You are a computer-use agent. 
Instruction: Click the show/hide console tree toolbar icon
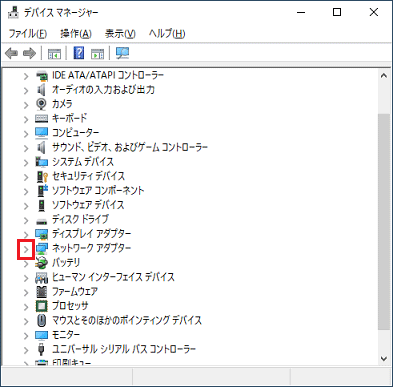[x=54, y=53]
